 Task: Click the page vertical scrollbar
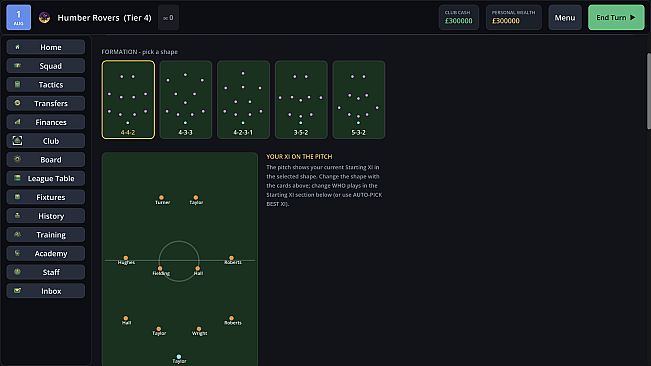(x=649, y=91)
